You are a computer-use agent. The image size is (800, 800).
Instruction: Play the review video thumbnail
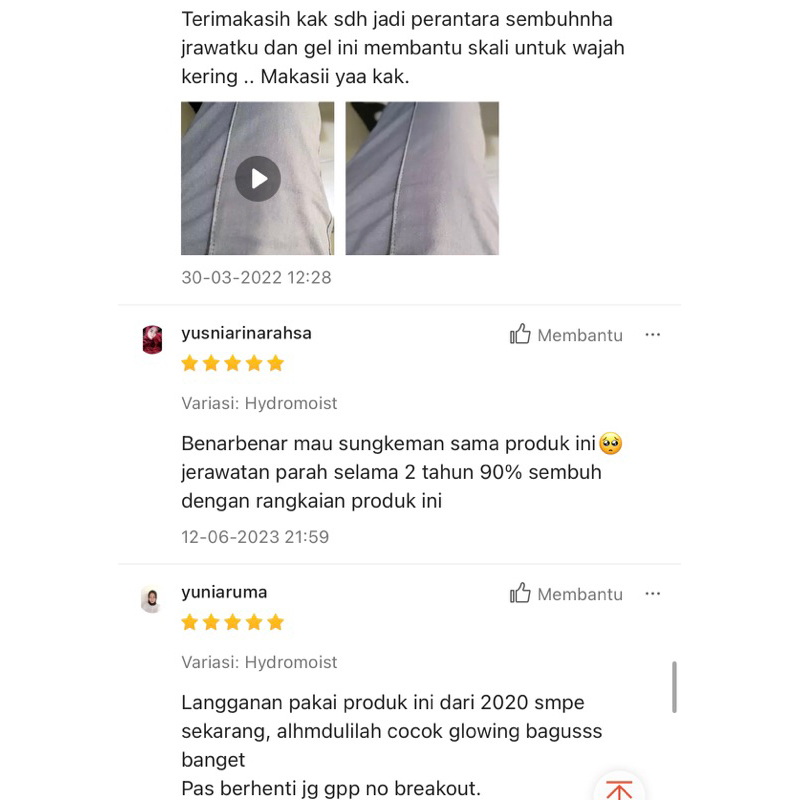pyautogui.click(x=258, y=178)
